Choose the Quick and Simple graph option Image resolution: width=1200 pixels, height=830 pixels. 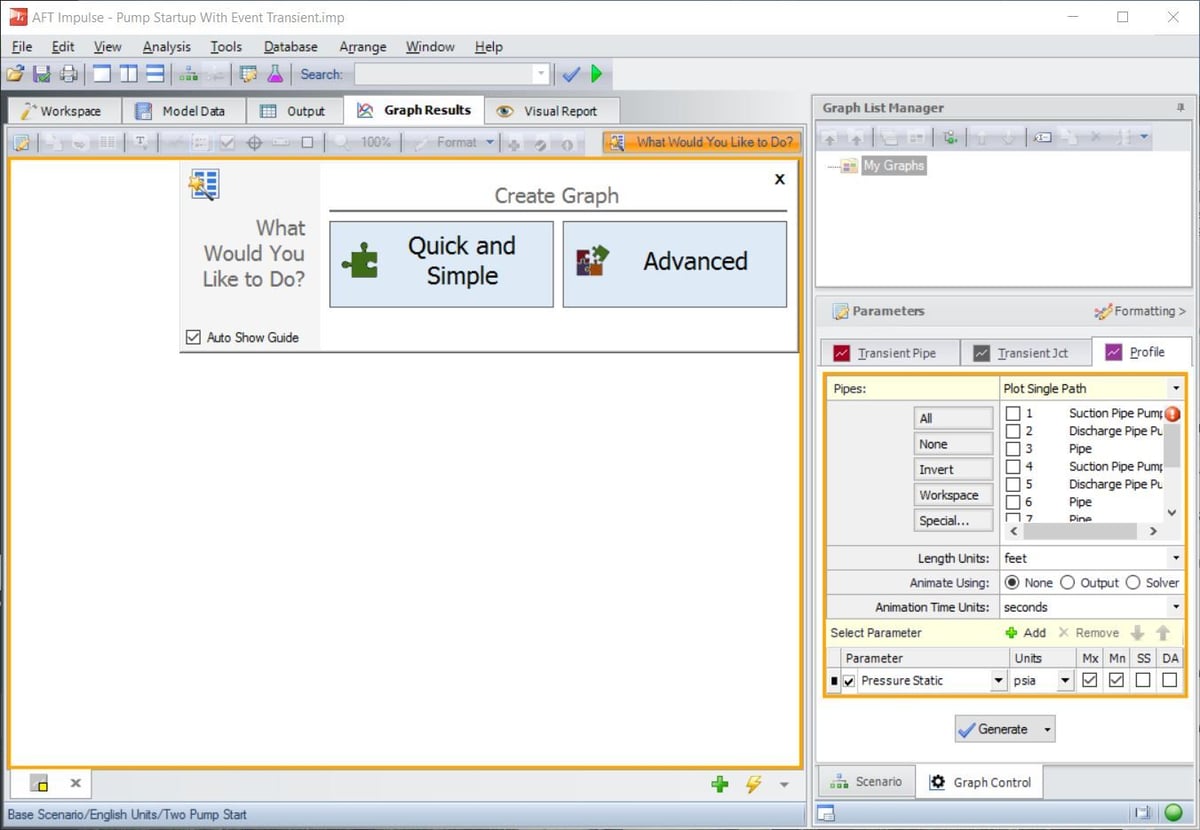tap(441, 263)
